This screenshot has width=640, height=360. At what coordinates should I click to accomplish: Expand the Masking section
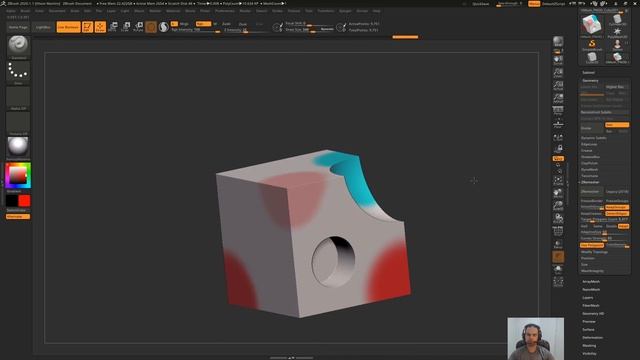[x=589, y=346]
